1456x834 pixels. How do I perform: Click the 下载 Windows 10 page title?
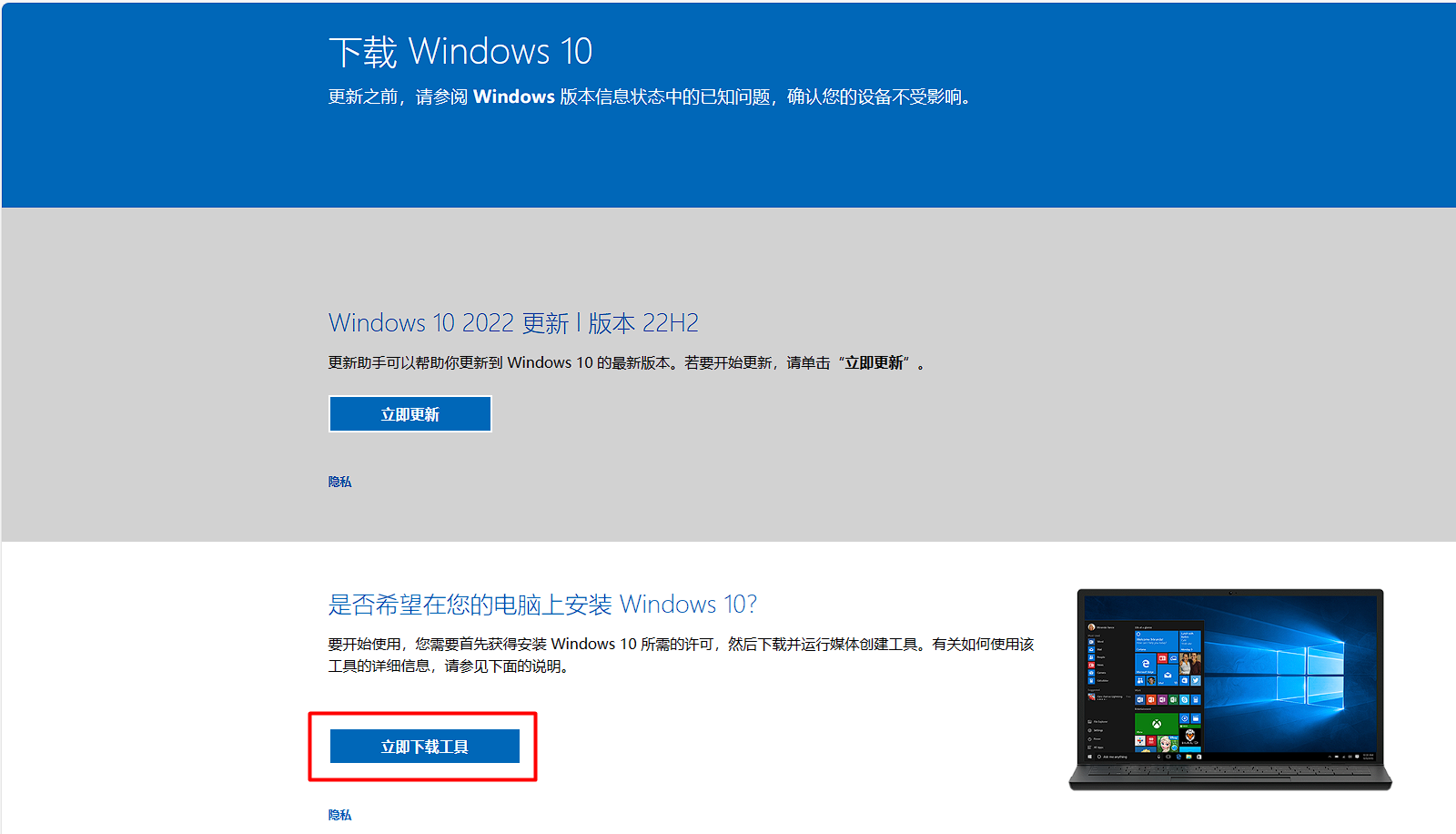460,52
